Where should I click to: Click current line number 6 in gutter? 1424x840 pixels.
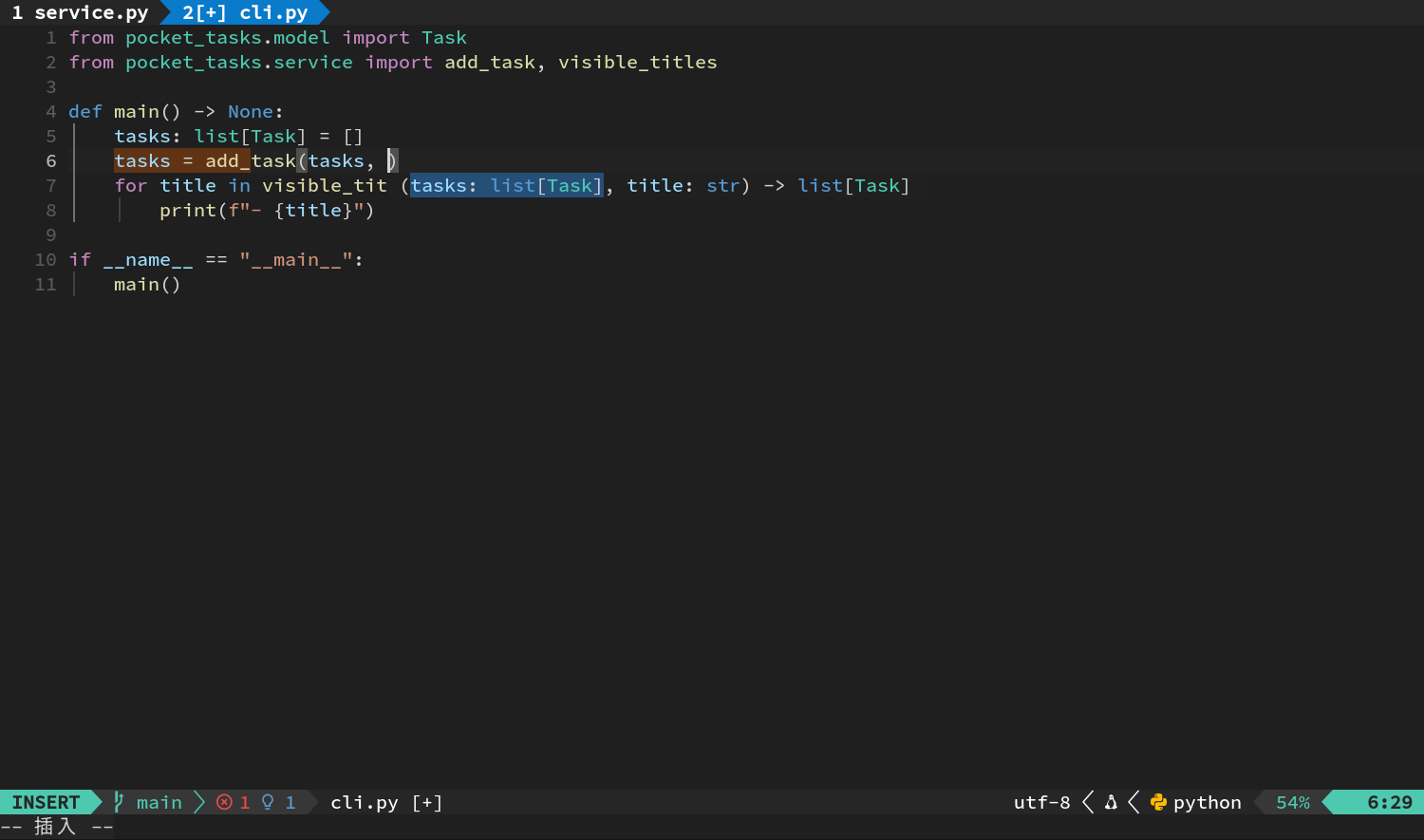[x=51, y=161]
